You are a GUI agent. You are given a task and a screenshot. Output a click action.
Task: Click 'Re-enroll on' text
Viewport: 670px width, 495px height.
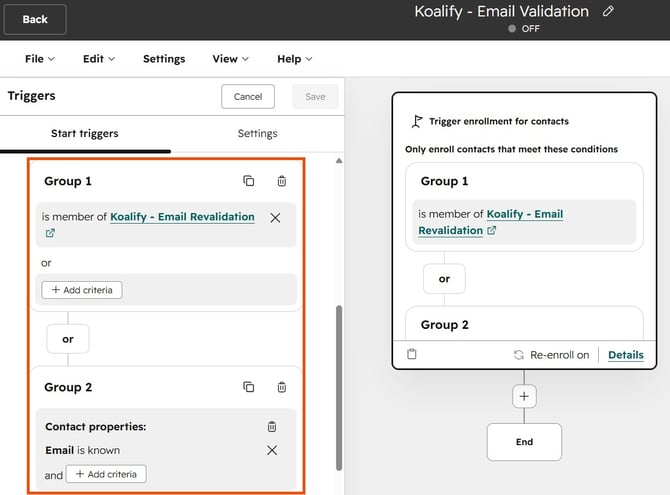pos(559,355)
